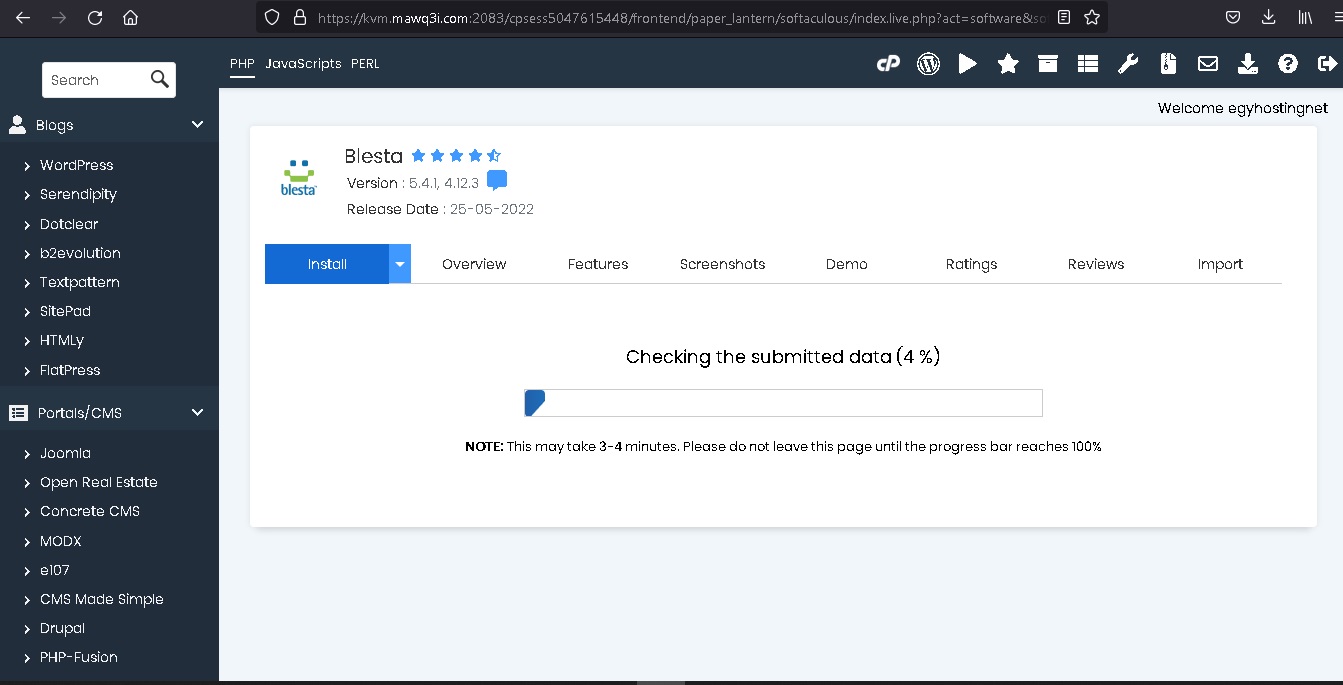The height and width of the screenshot is (685, 1343).
Task: Reload the page with browser refresh
Action: [95, 18]
